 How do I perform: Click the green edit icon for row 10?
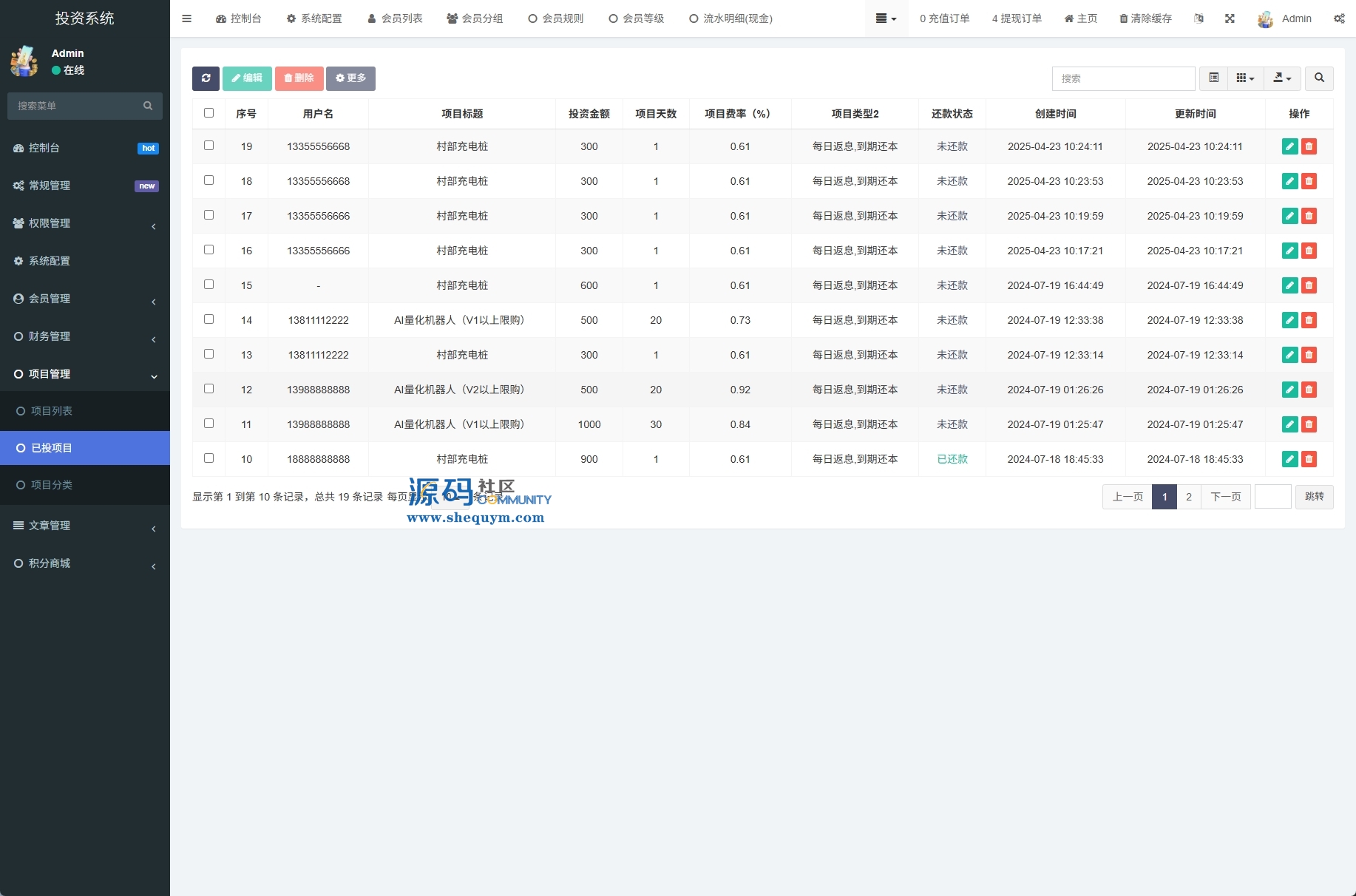click(1289, 459)
